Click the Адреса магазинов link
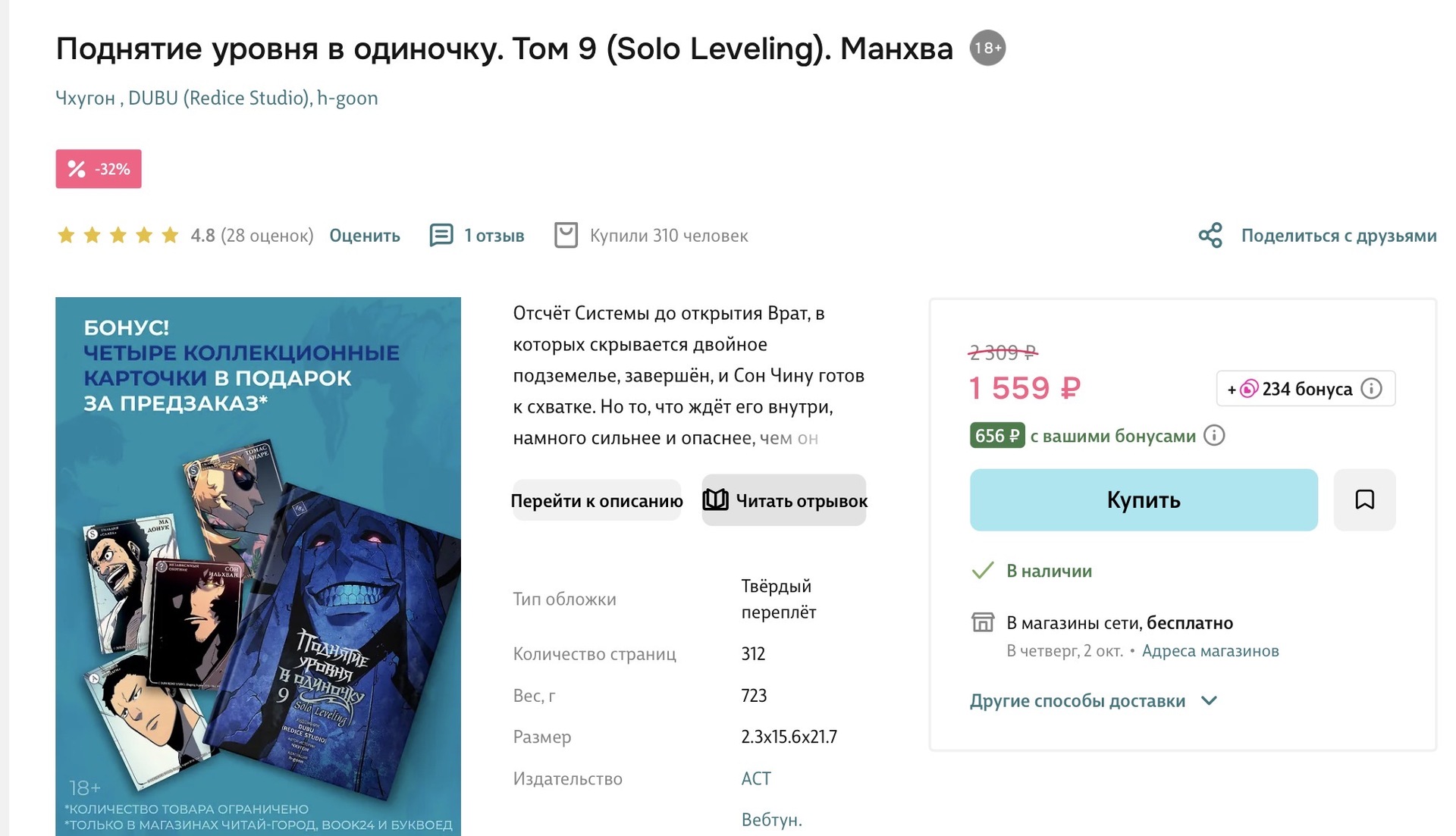The width and height of the screenshot is (1456, 836). coord(1210,651)
